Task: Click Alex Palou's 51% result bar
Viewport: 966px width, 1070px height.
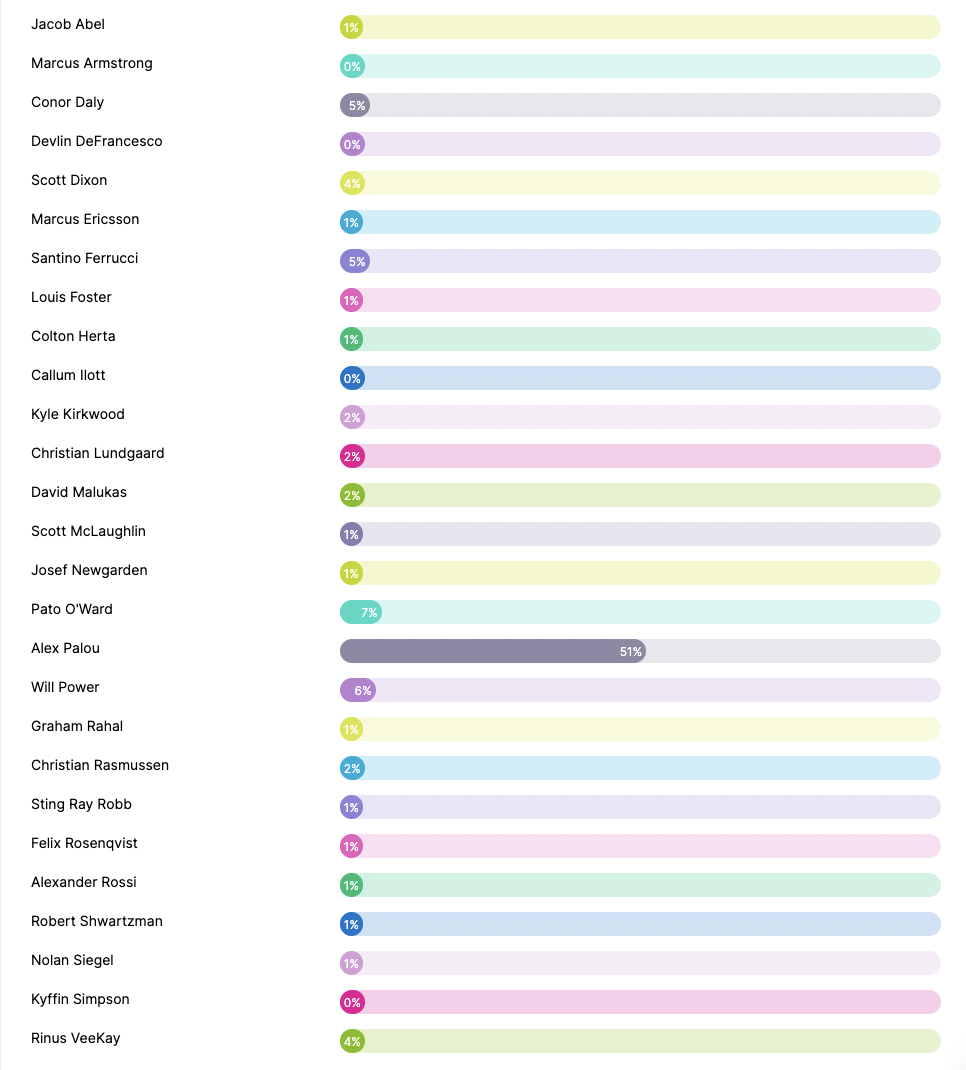Action: point(493,651)
